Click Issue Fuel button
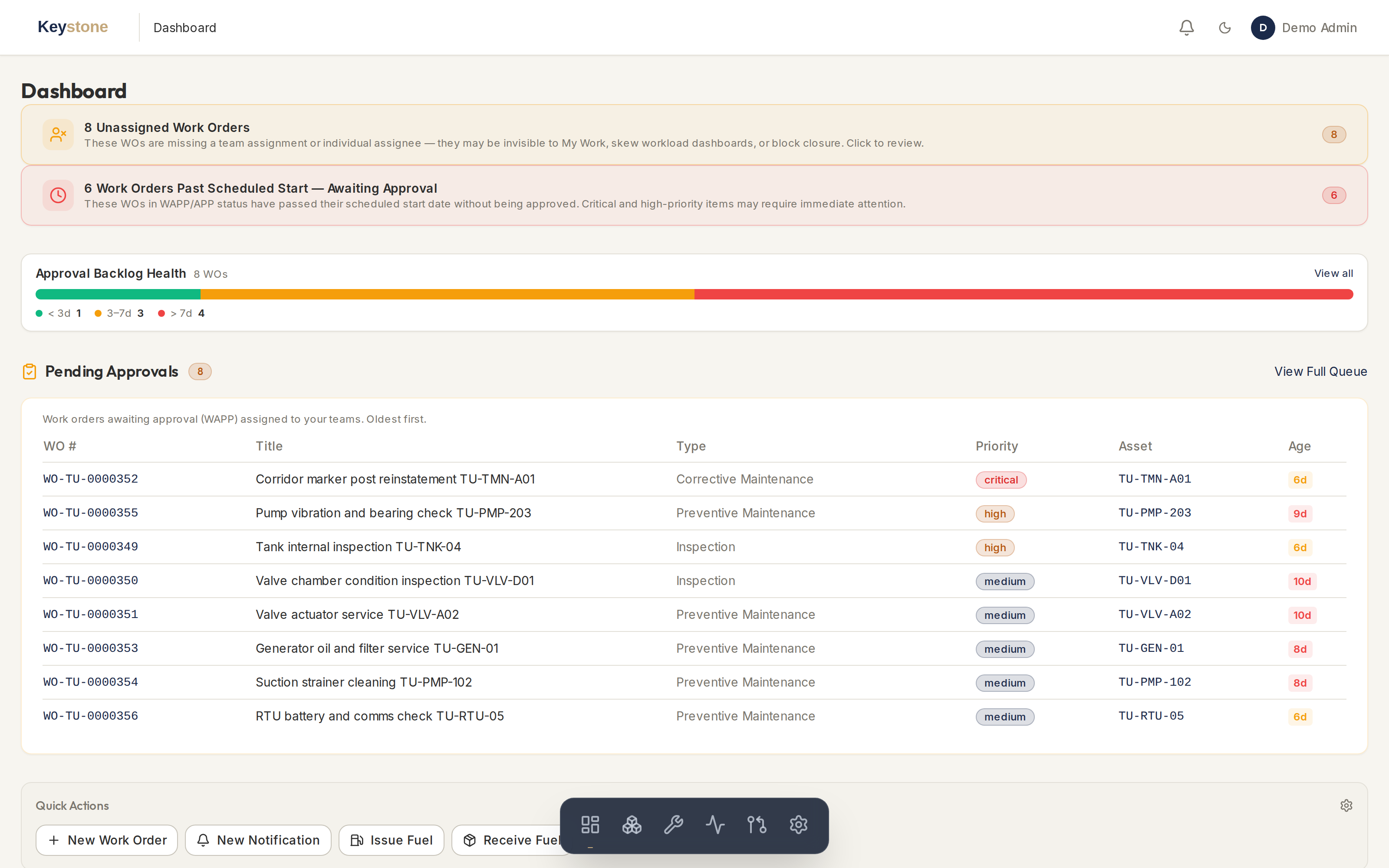 (x=392, y=841)
